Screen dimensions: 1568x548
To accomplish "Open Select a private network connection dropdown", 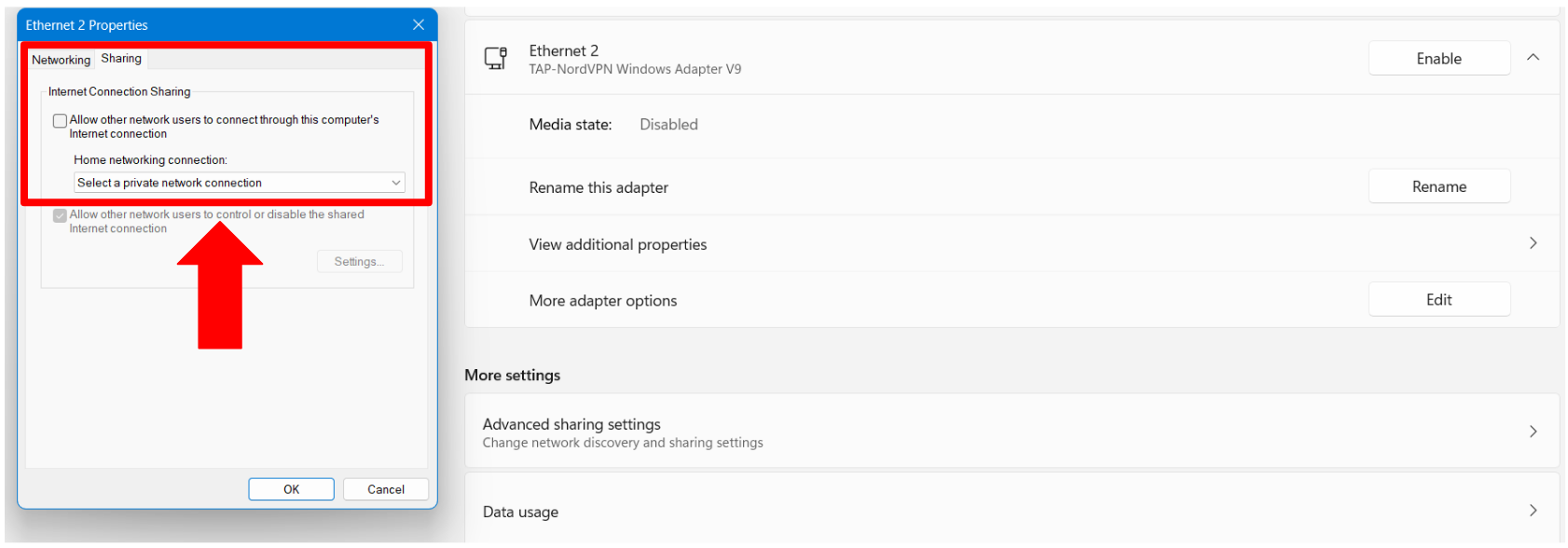I will [240, 183].
